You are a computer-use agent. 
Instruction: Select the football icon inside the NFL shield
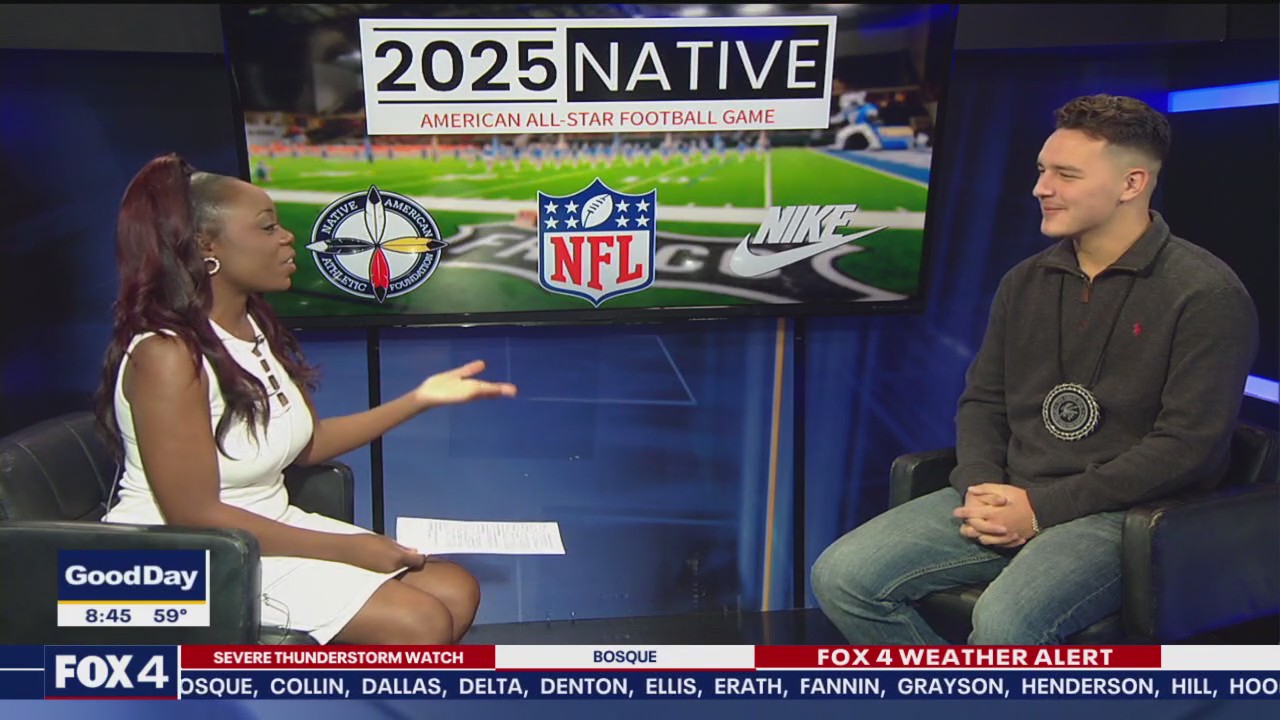pos(595,212)
